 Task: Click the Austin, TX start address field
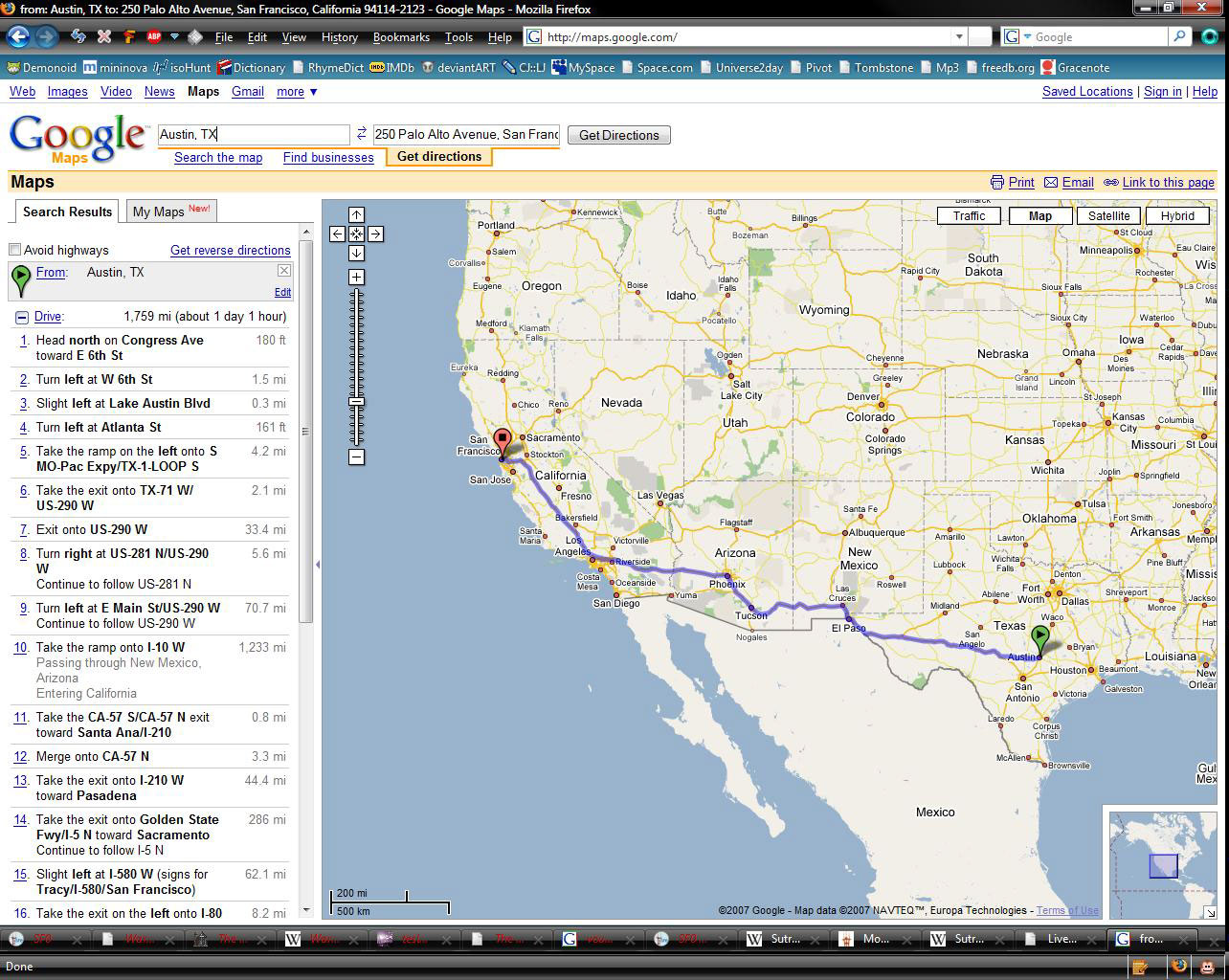tap(254, 134)
